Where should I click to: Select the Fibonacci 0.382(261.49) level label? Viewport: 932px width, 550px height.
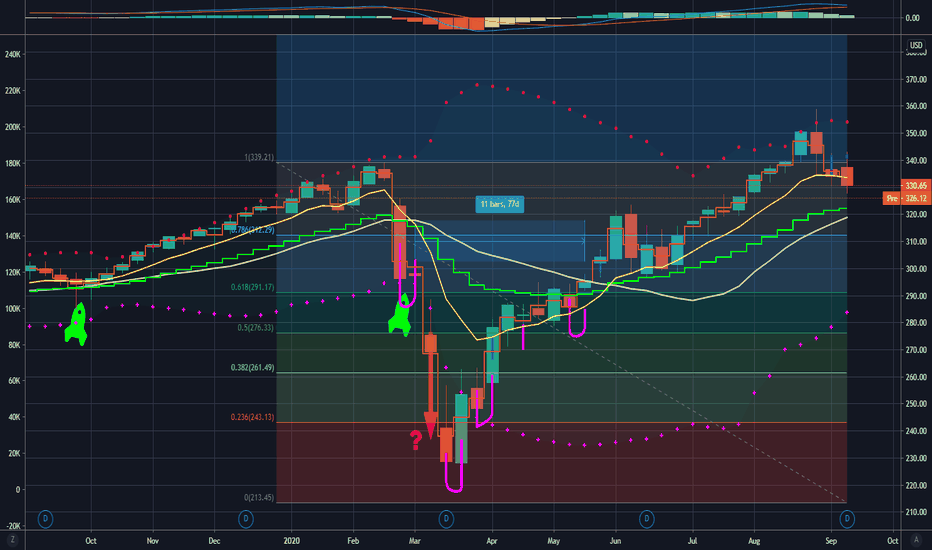coord(253,367)
